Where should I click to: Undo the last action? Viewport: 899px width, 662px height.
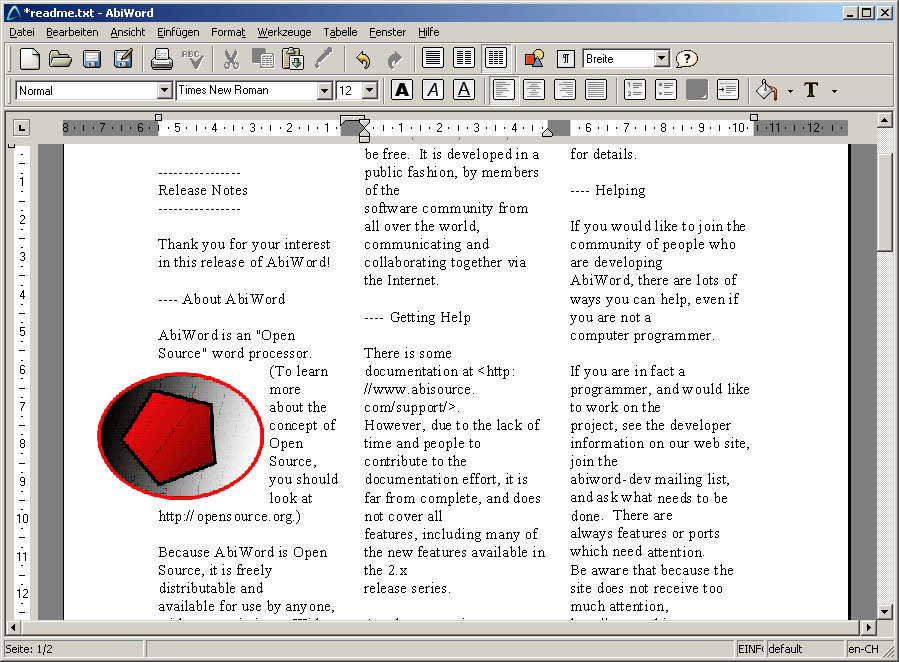[363, 58]
